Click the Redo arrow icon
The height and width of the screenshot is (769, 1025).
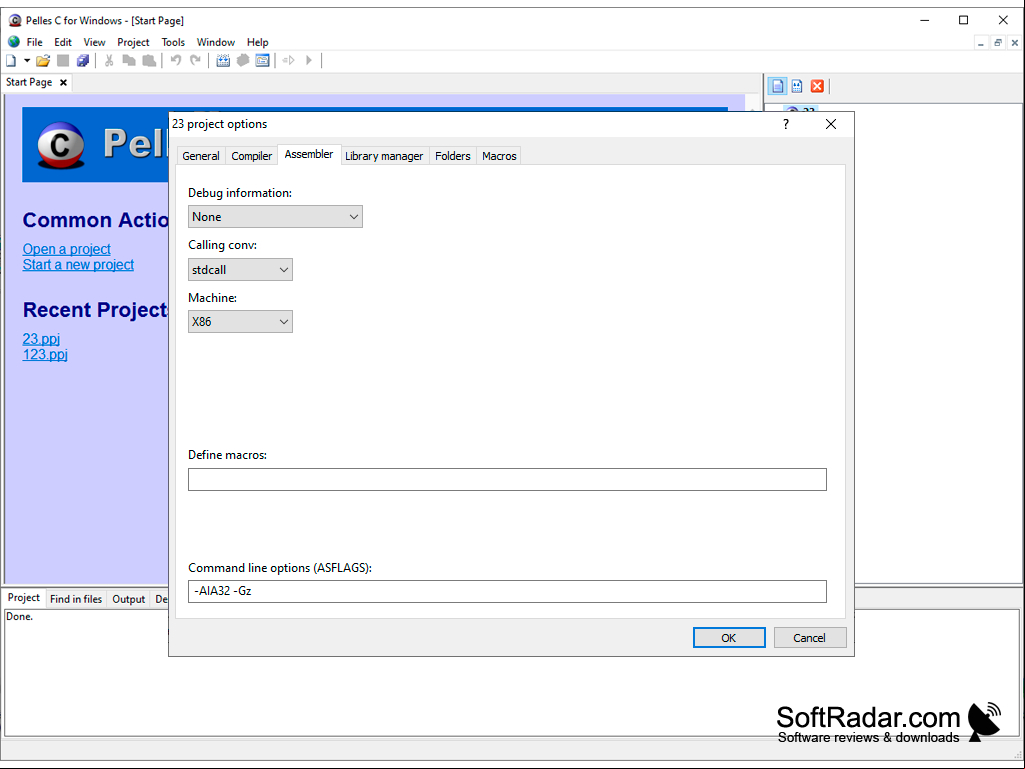195,61
